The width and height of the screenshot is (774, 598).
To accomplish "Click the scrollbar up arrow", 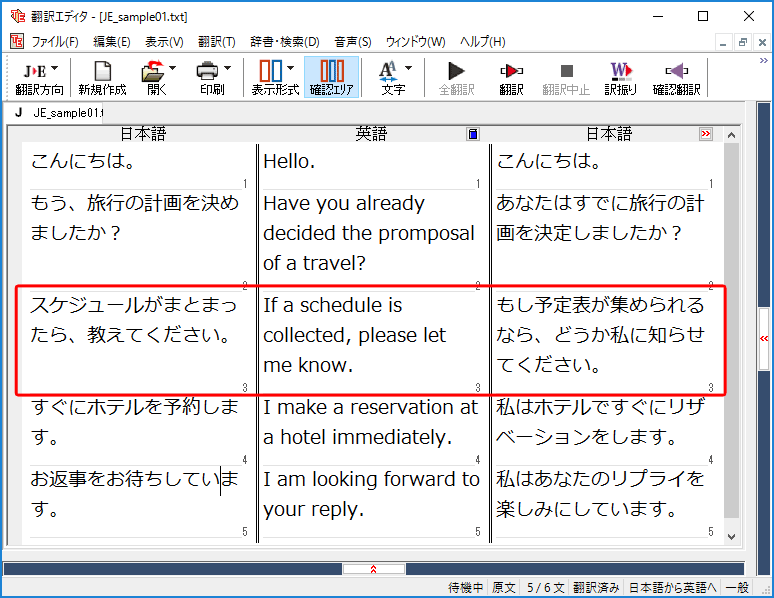I will (x=732, y=135).
